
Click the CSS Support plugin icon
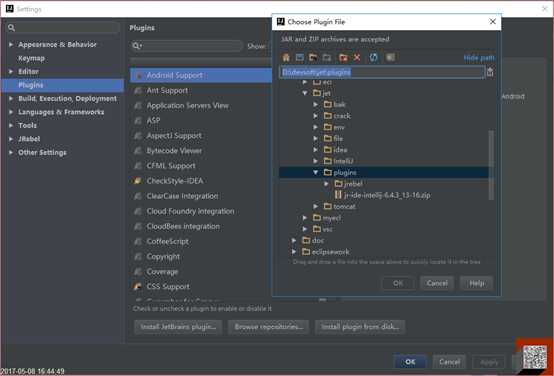point(138,287)
